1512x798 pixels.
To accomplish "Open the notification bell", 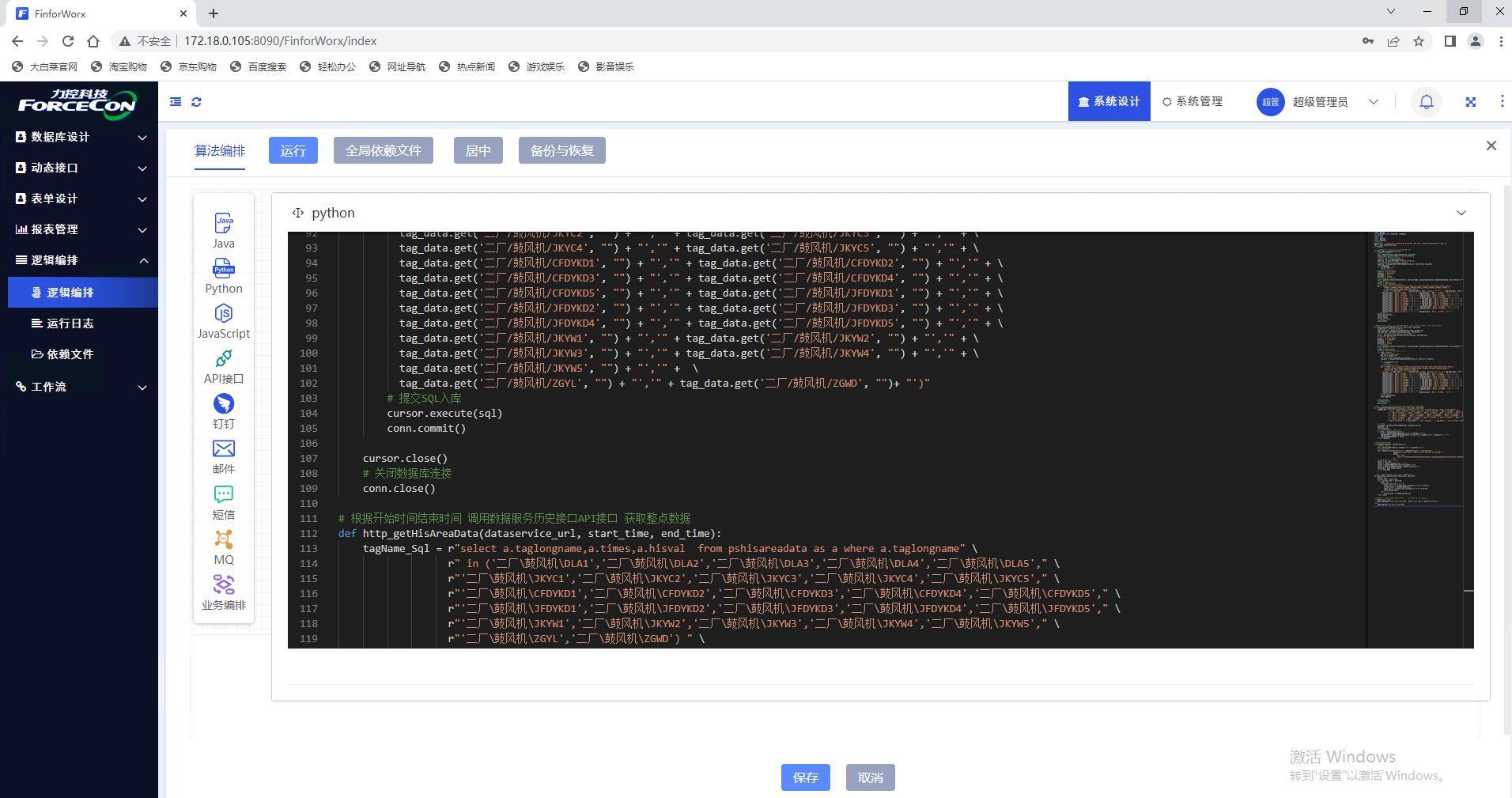I will pos(1426,102).
